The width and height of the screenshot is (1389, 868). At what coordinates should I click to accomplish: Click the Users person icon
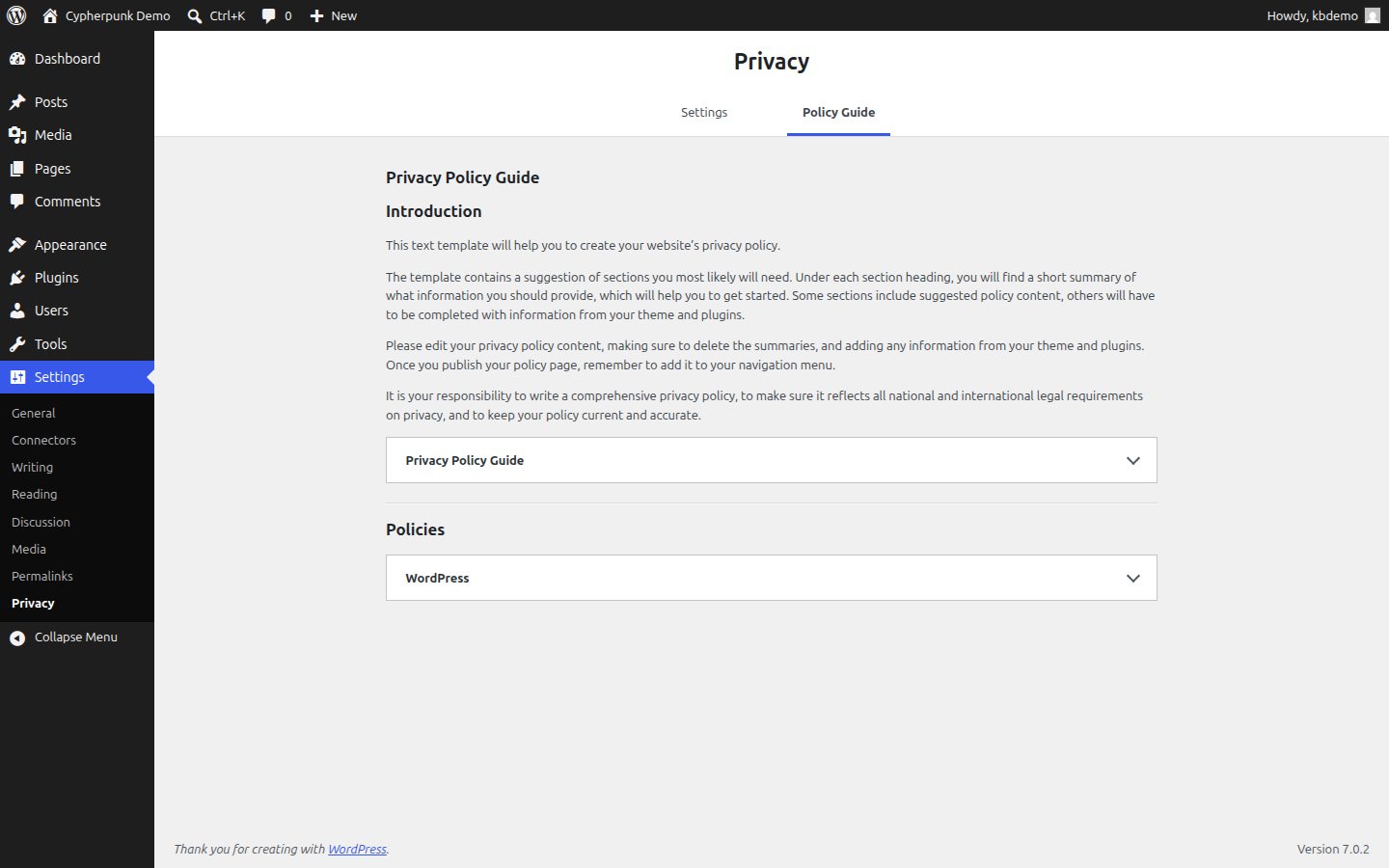tap(17, 311)
